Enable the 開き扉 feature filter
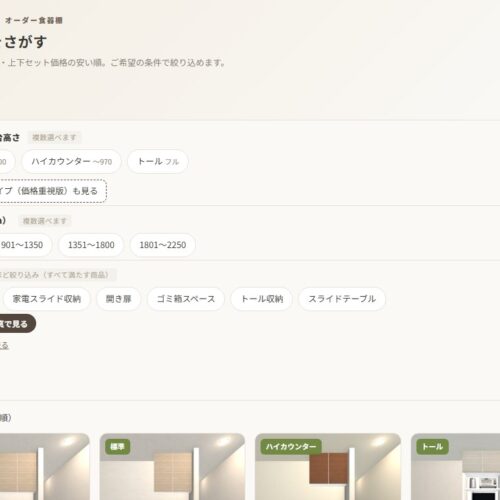 coord(118,299)
